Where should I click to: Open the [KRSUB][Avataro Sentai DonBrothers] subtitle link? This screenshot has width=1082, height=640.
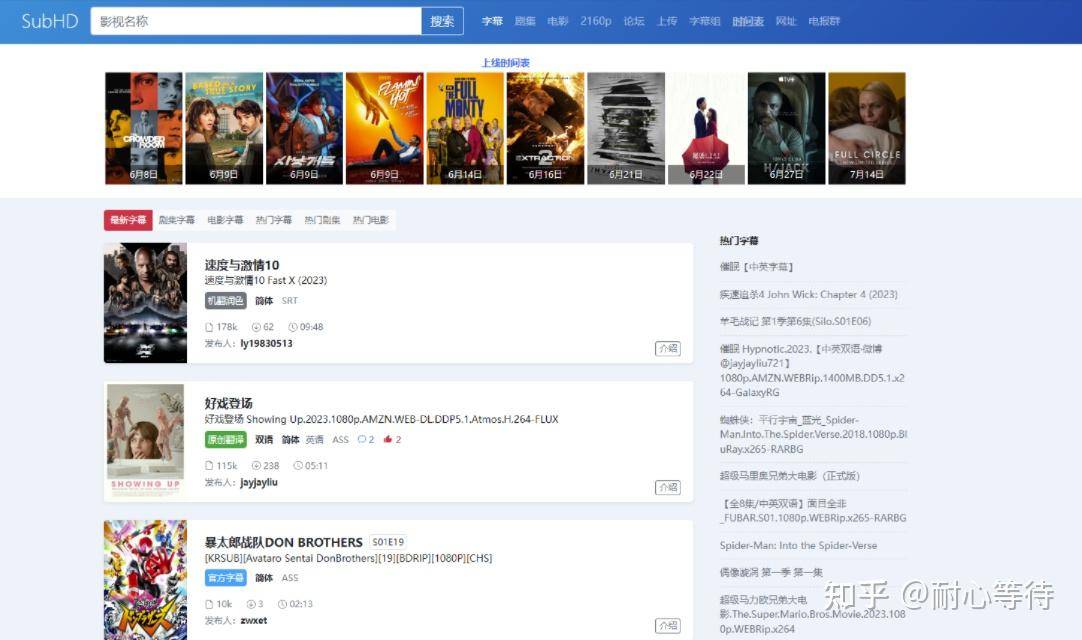coord(348,558)
